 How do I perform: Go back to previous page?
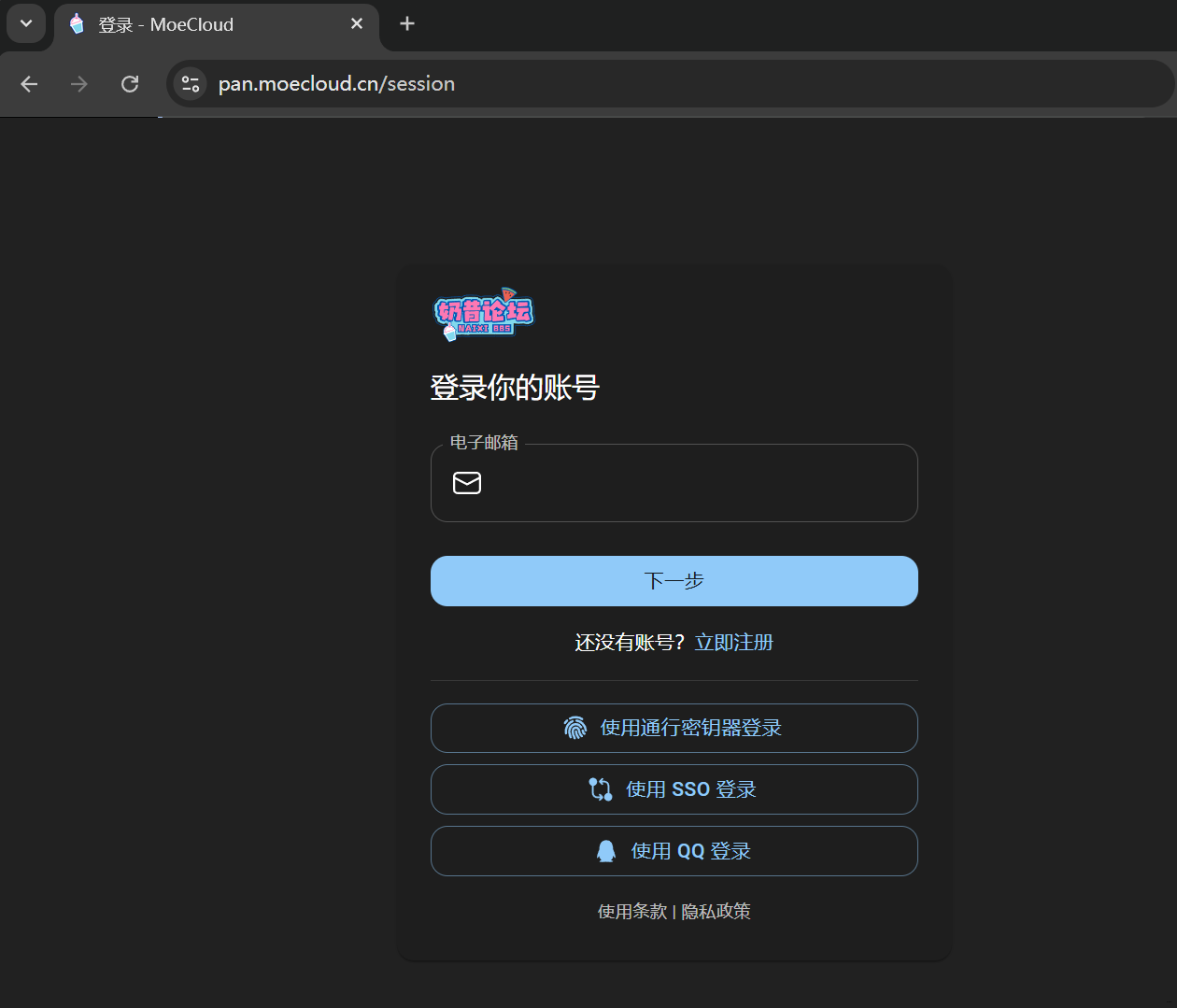[29, 84]
